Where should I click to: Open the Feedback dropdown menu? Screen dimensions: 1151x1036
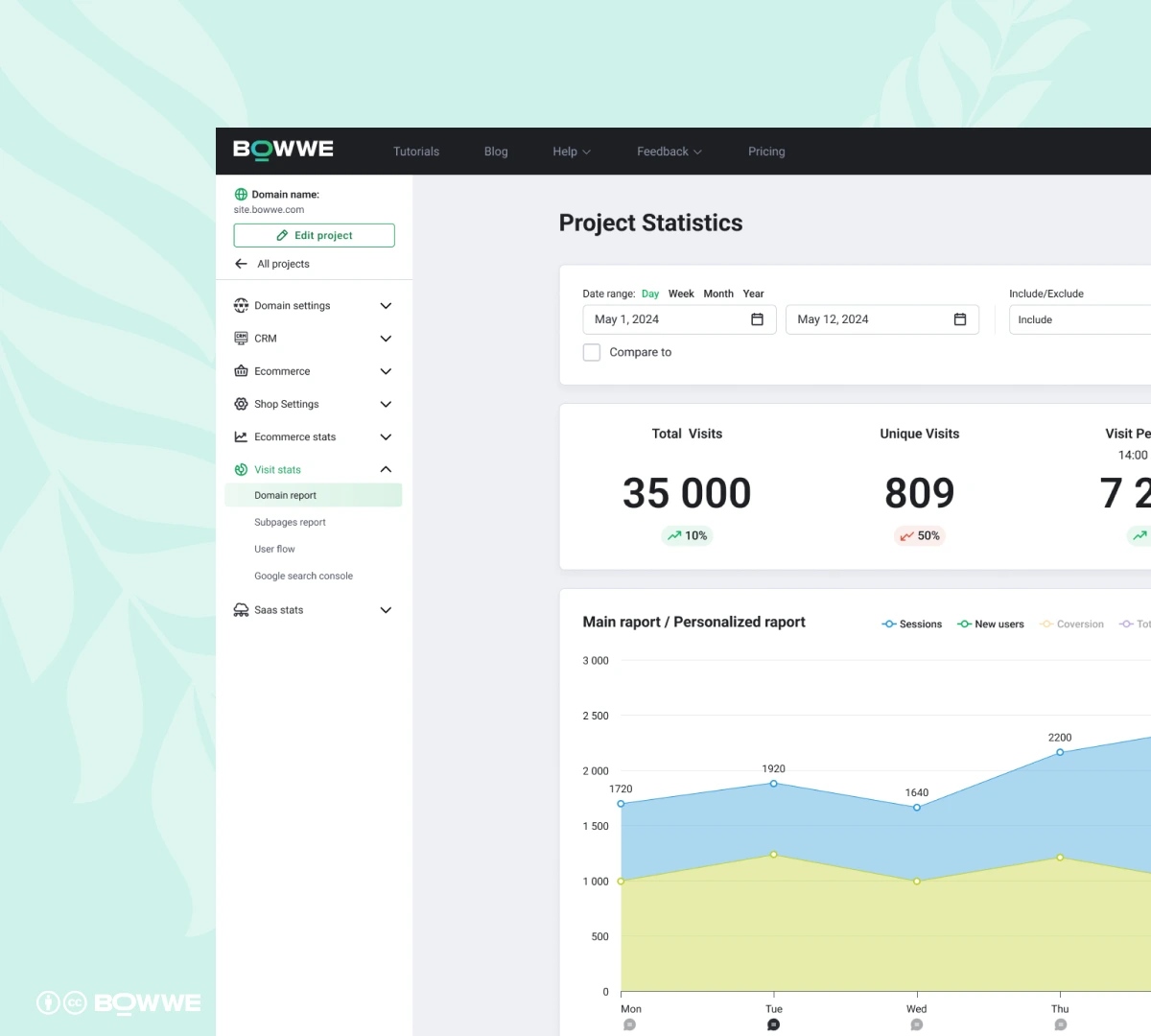pyautogui.click(x=669, y=152)
